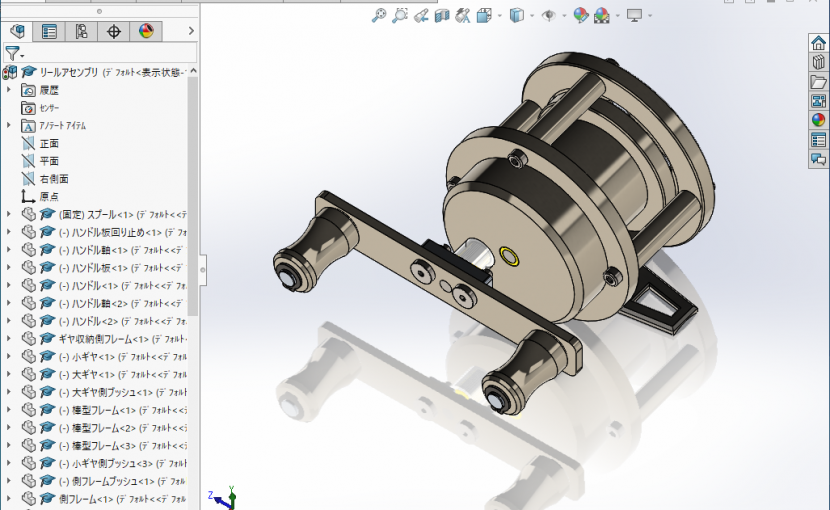This screenshot has height=510, width=830.
Task: Switch to the ConfigurationManager tab
Action: pos(81,32)
